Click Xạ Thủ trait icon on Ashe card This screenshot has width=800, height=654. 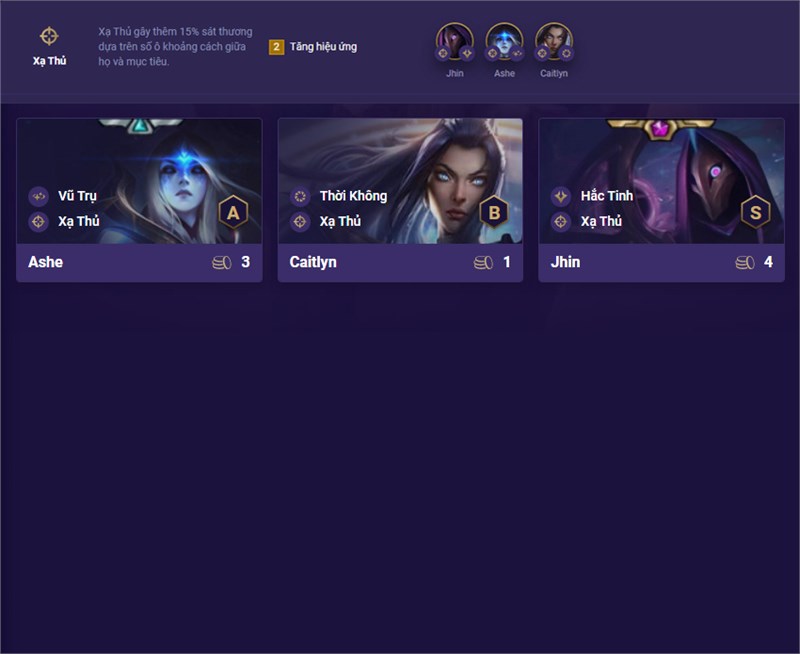tap(38, 221)
